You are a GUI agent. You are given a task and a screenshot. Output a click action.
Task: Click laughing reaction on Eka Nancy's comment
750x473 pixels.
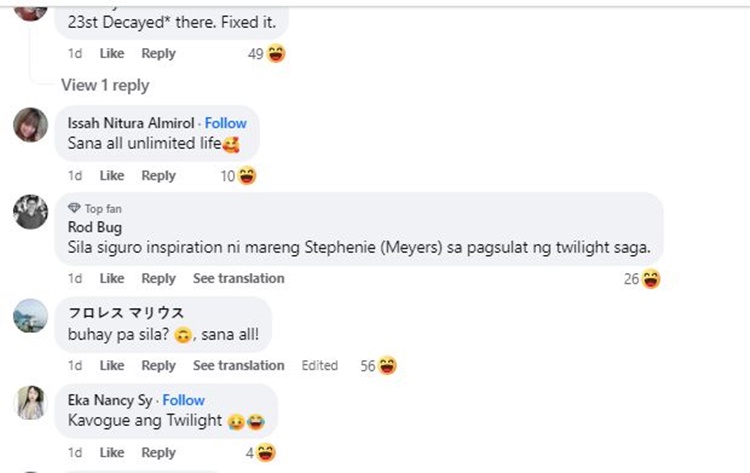[266, 453]
